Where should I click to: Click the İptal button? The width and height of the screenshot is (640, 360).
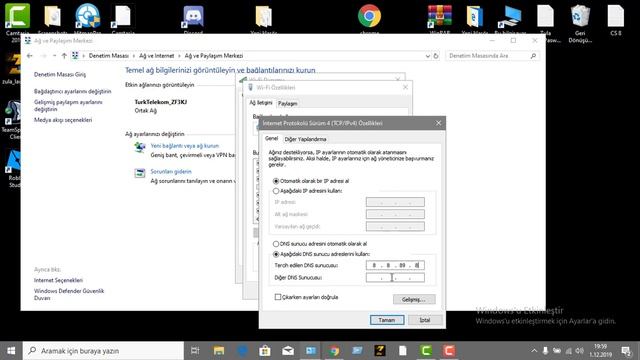(x=425, y=320)
